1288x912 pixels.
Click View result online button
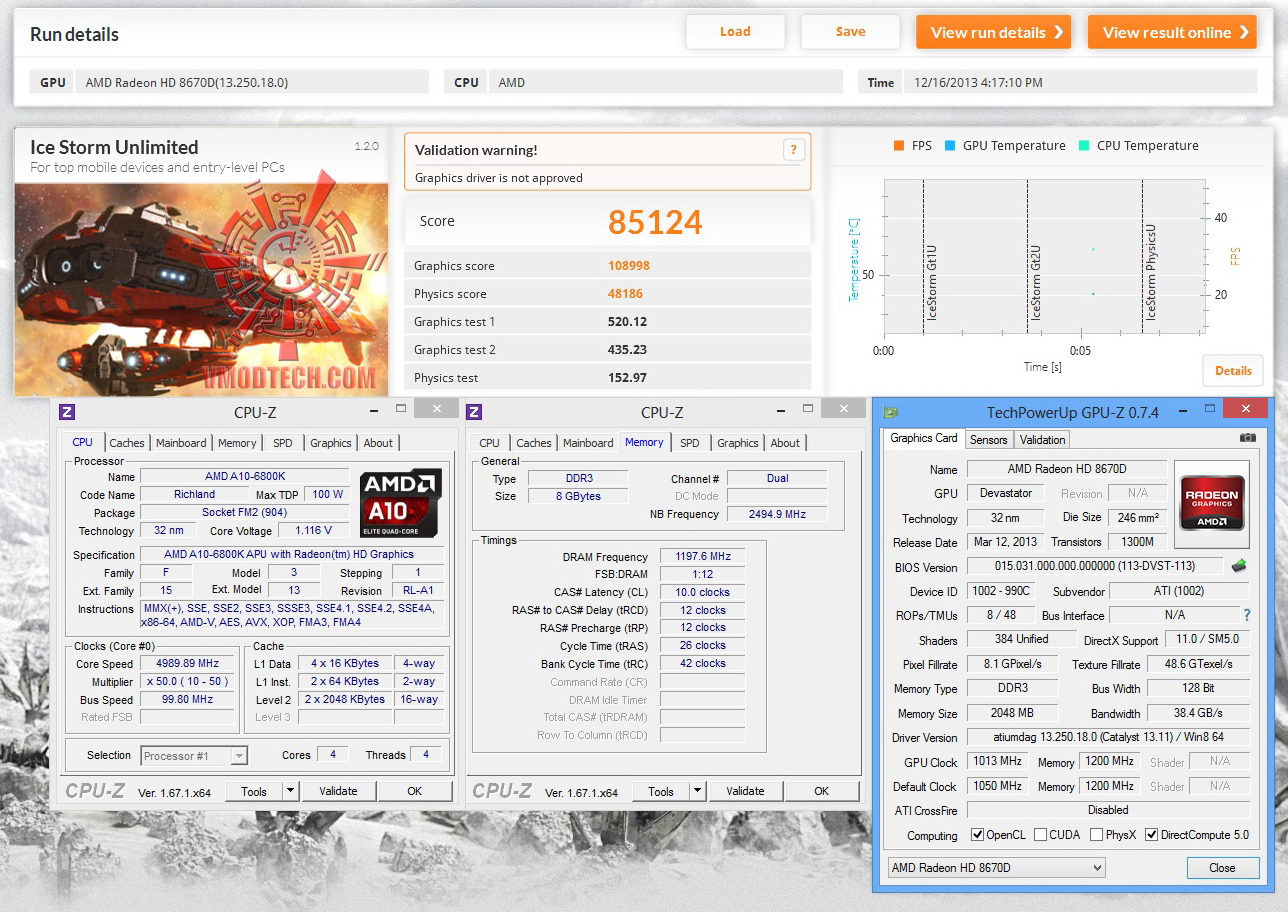(x=1172, y=32)
